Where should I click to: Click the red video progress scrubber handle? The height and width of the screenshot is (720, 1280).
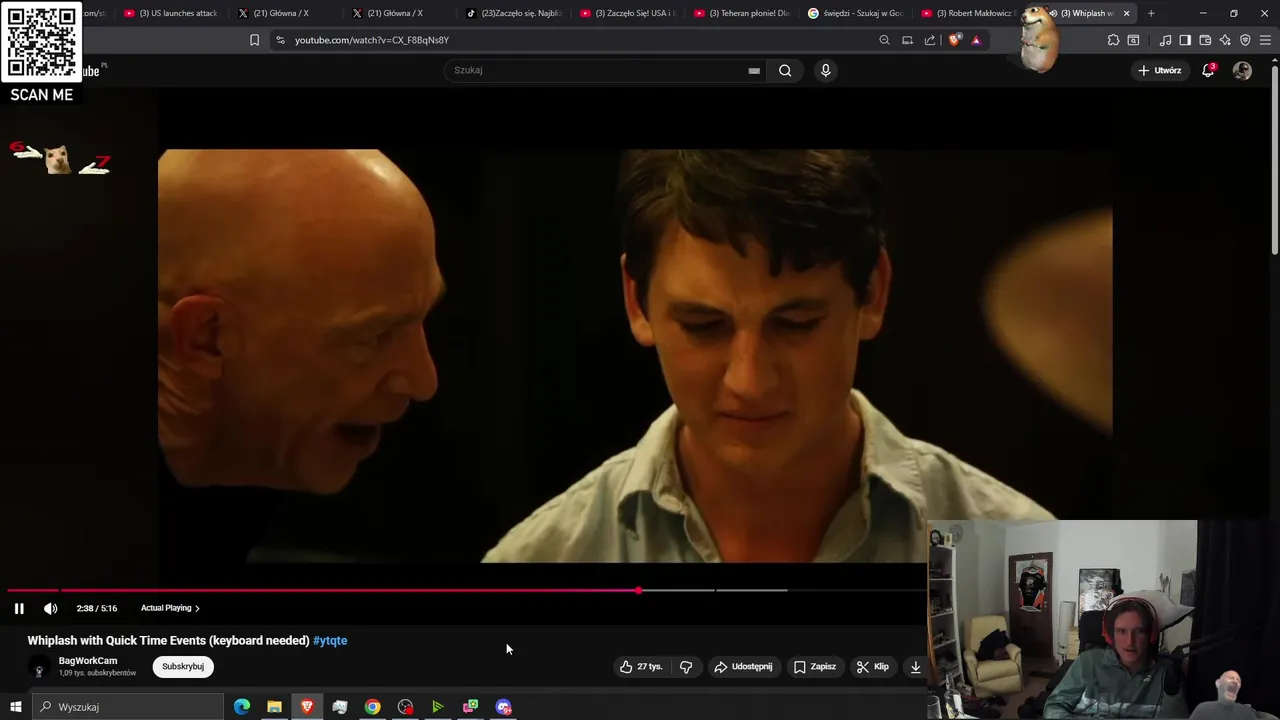click(638, 590)
